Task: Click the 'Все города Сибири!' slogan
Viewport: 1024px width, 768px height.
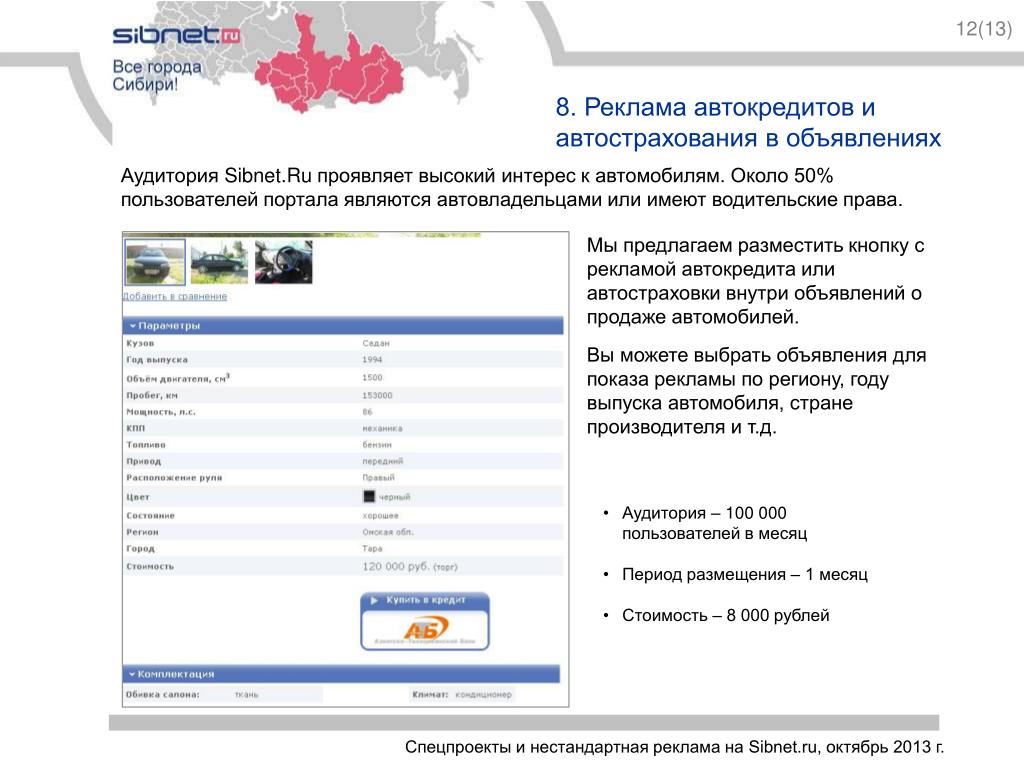Action: click(157, 75)
